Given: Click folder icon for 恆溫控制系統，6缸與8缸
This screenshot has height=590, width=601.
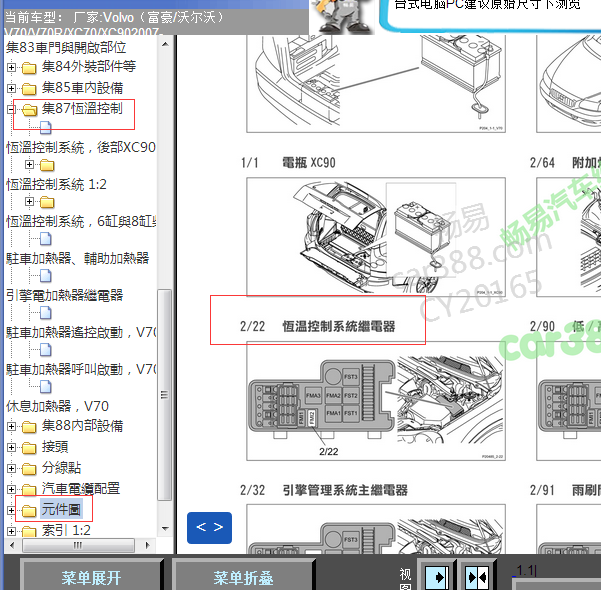Looking at the screenshot, I should click(47, 202).
